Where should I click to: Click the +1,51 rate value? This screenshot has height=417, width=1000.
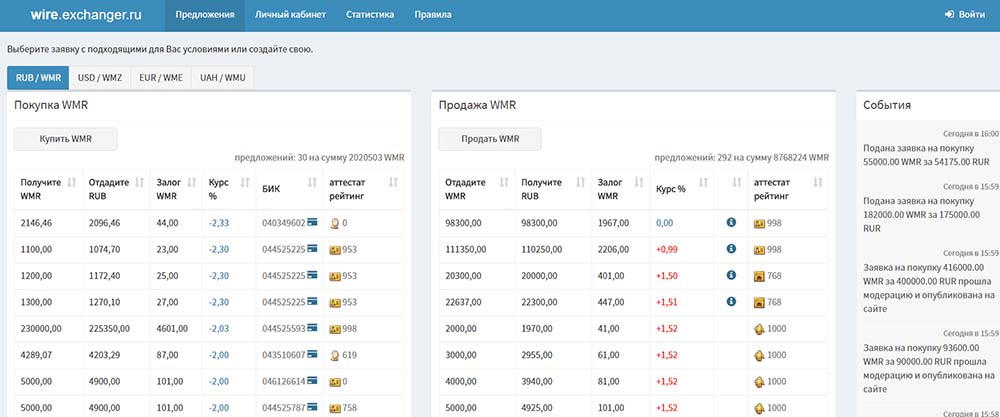[667, 302]
